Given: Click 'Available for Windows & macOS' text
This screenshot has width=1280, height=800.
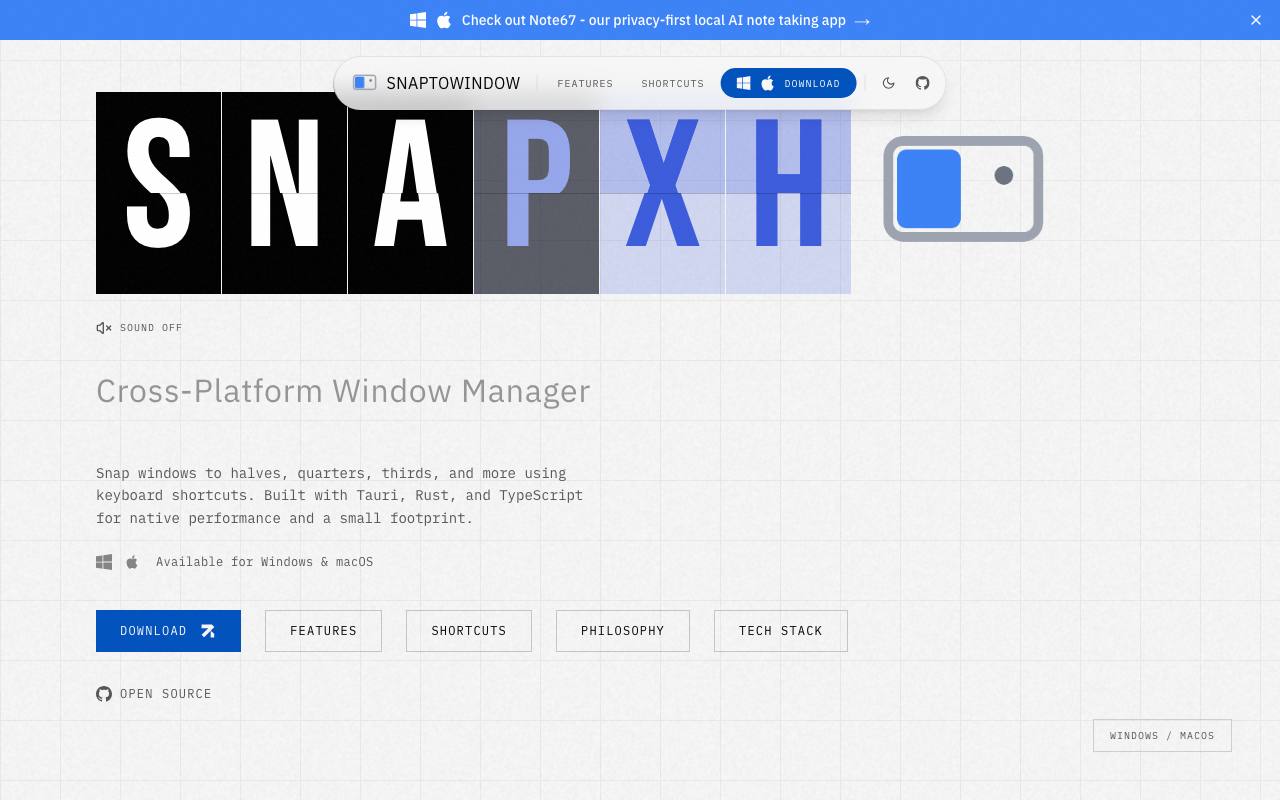Looking at the screenshot, I should (265, 562).
